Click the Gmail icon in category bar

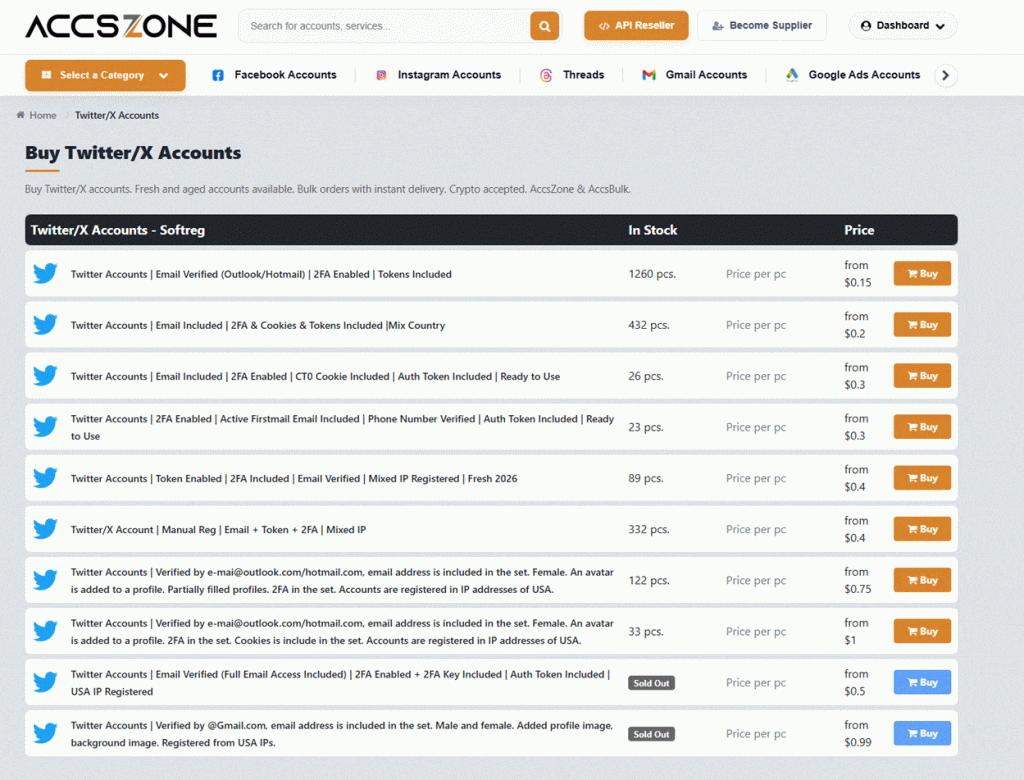tap(648, 75)
